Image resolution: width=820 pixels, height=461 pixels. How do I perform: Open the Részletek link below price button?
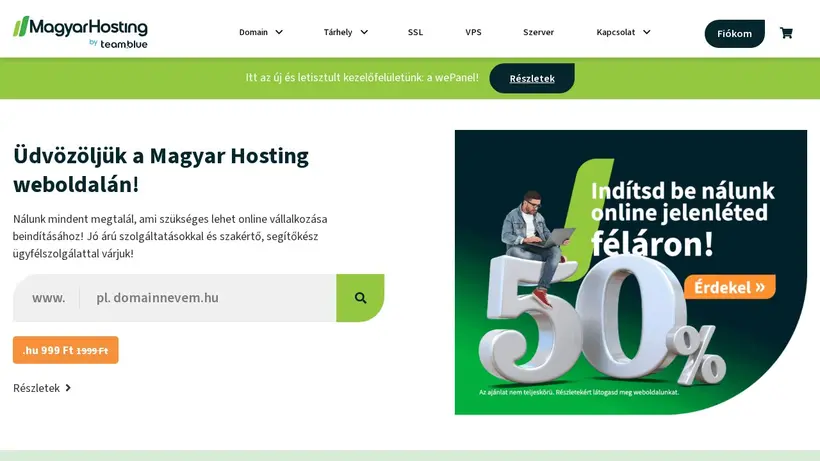point(42,388)
